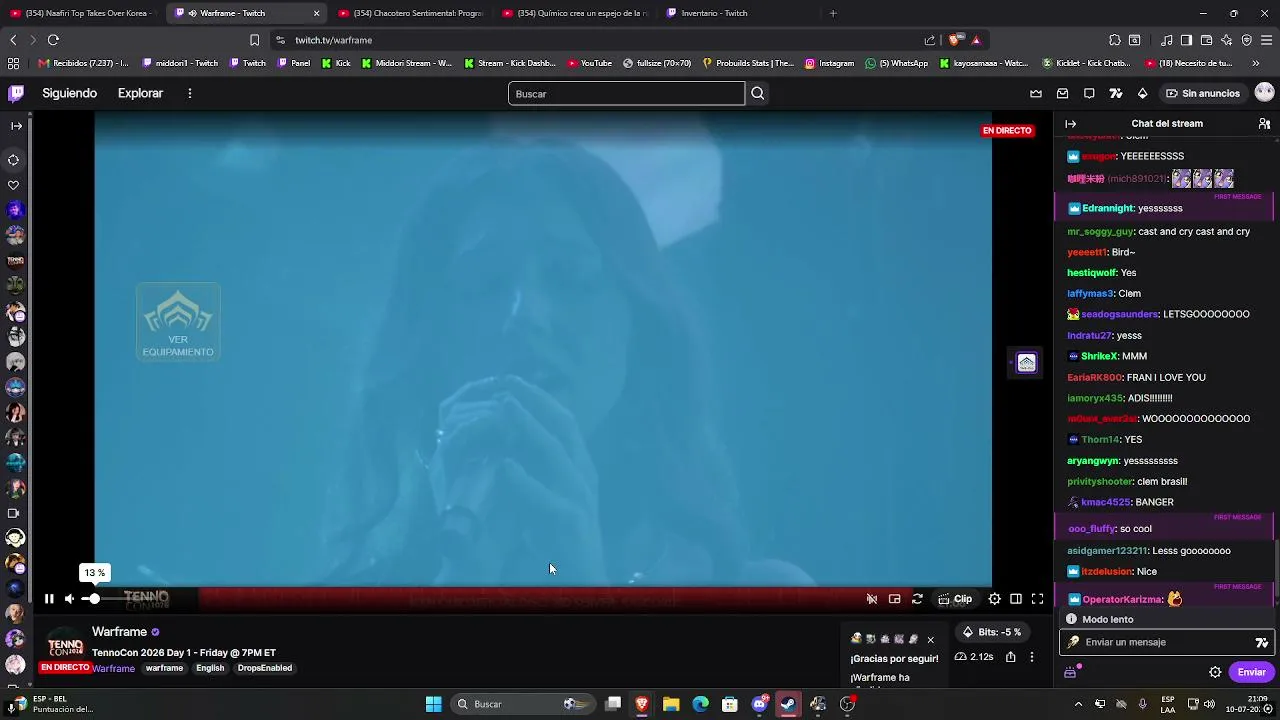Open the WhatsApp bookmark
This screenshot has height=720, width=1280.
pyautogui.click(x=896, y=63)
